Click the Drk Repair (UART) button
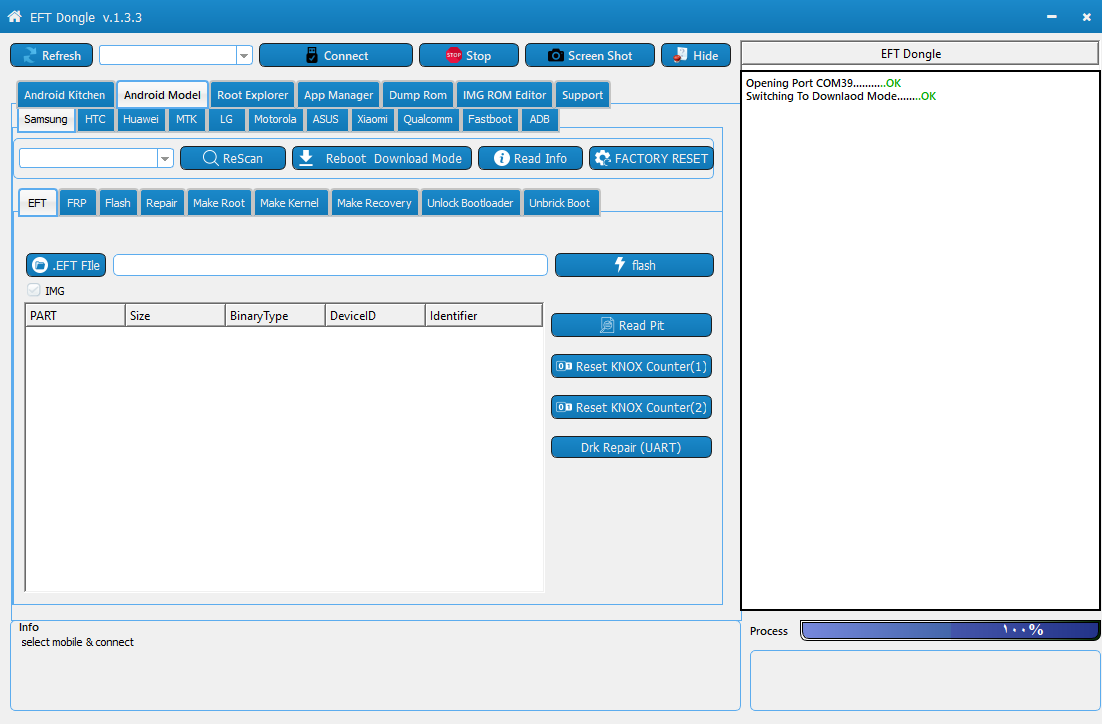The height and width of the screenshot is (724, 1102). (x=631, y=447)
